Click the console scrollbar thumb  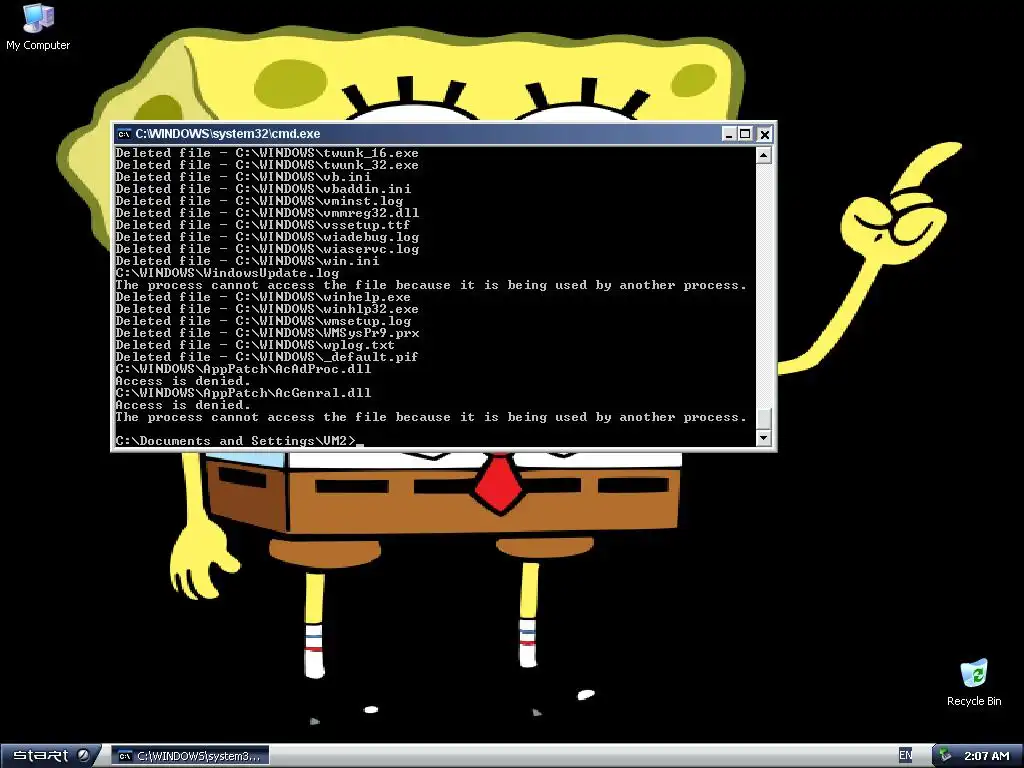coord(763,419)
